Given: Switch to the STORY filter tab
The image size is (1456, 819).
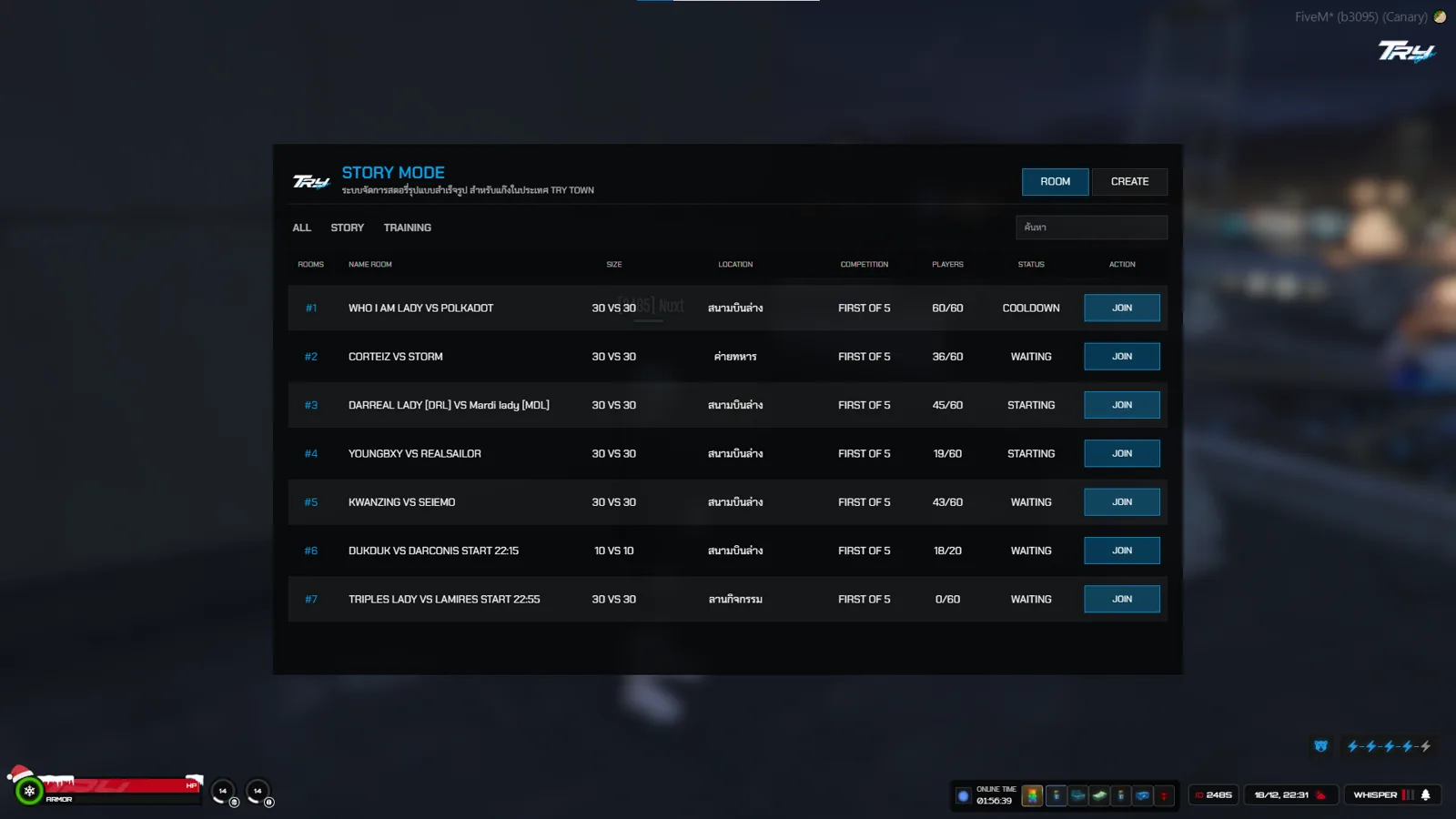Looking at the screenshot, I should [347, 227].
